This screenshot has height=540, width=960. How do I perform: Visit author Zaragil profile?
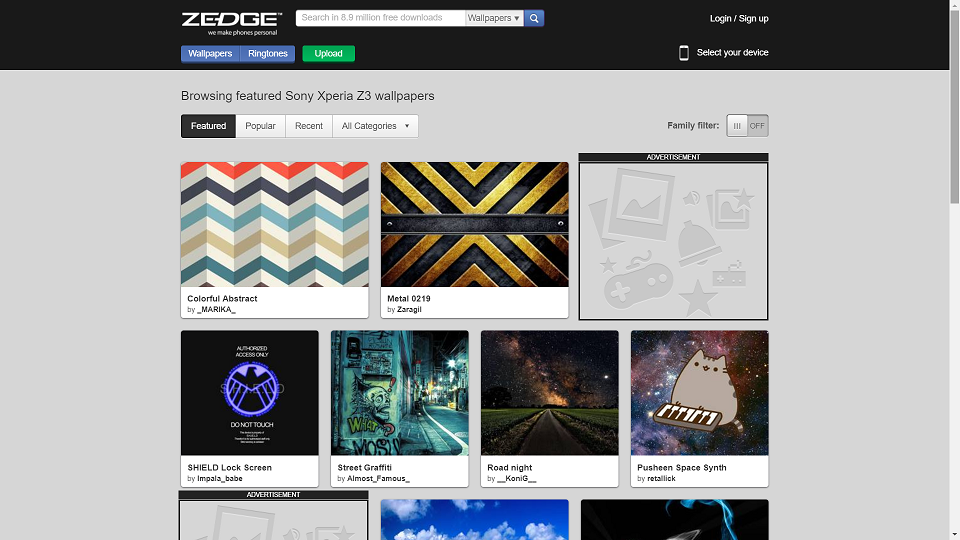(409, 310)
